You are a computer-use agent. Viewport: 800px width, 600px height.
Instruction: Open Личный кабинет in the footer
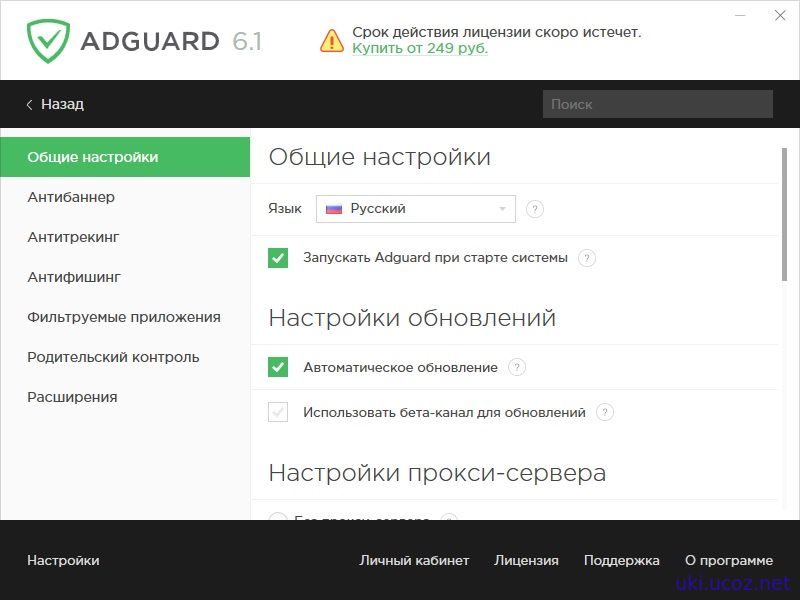pos(414,560)
